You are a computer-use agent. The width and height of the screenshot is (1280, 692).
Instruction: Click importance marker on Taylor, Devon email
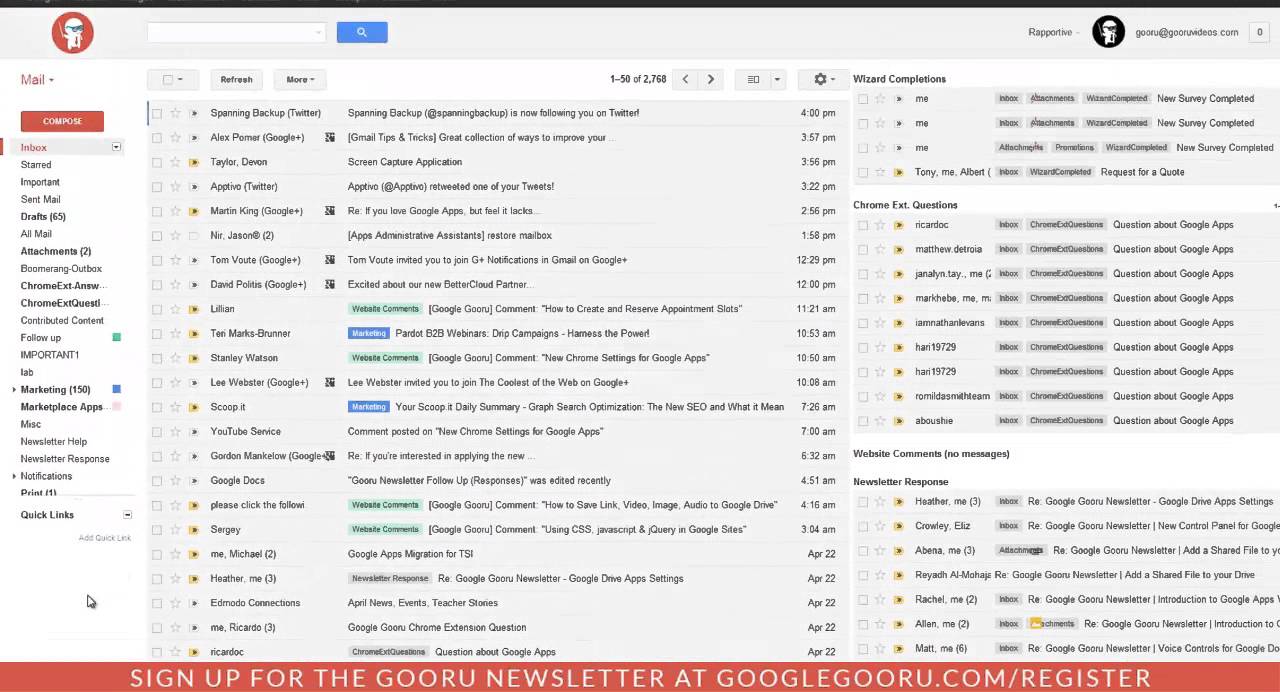pyautogui.click(x=193, y=162)
